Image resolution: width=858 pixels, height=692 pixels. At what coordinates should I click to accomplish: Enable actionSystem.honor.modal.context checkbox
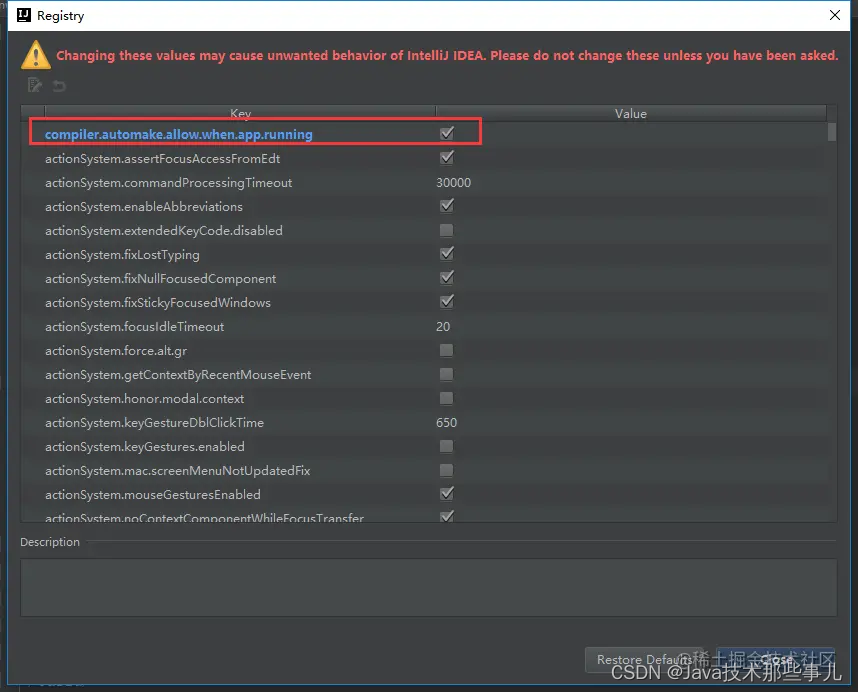(447, 398)
